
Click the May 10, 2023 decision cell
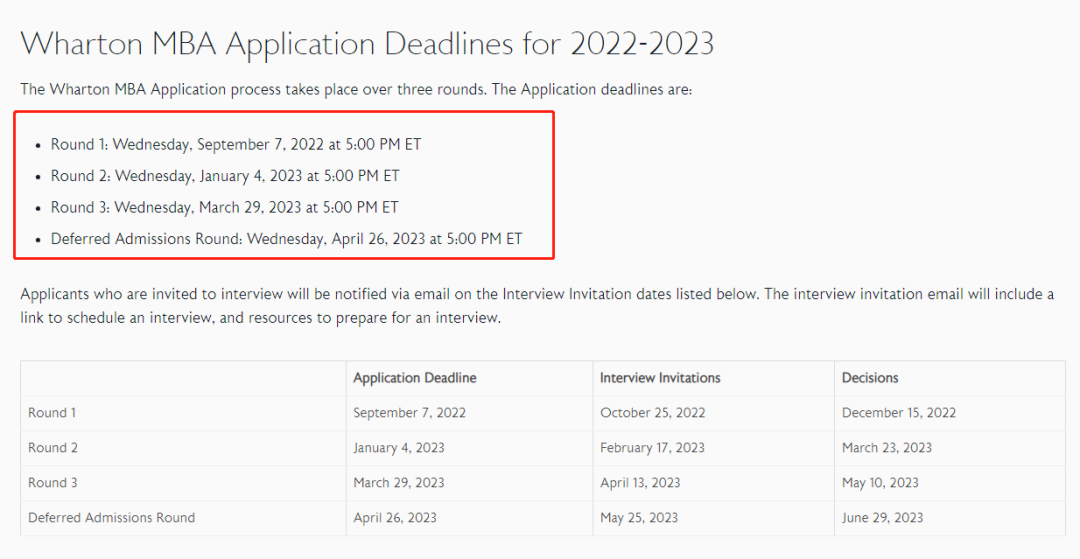tap(880, 483)
